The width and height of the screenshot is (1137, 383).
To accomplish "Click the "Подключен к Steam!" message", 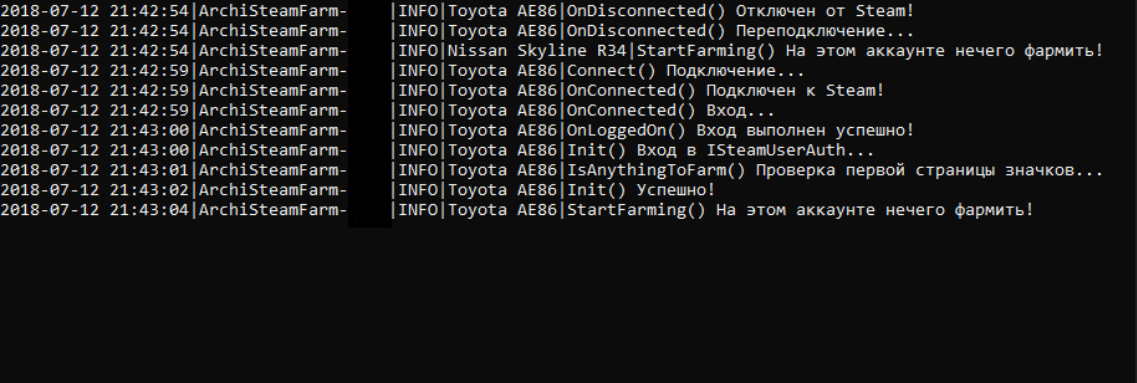I will click(795, 91).
